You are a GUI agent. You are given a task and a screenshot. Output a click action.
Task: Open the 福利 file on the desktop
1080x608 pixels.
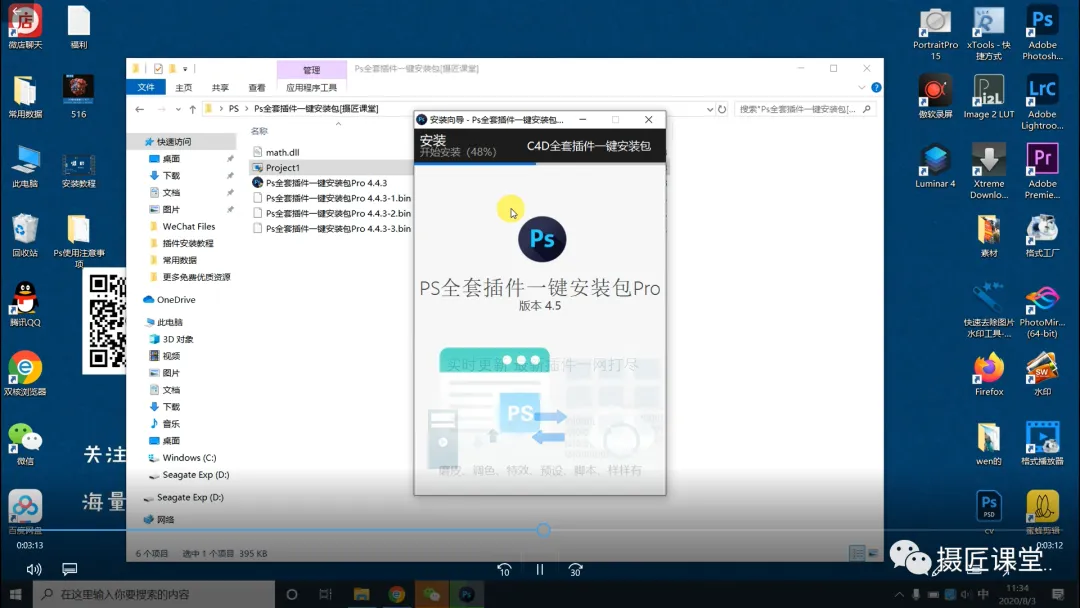[x=79, y=28]
